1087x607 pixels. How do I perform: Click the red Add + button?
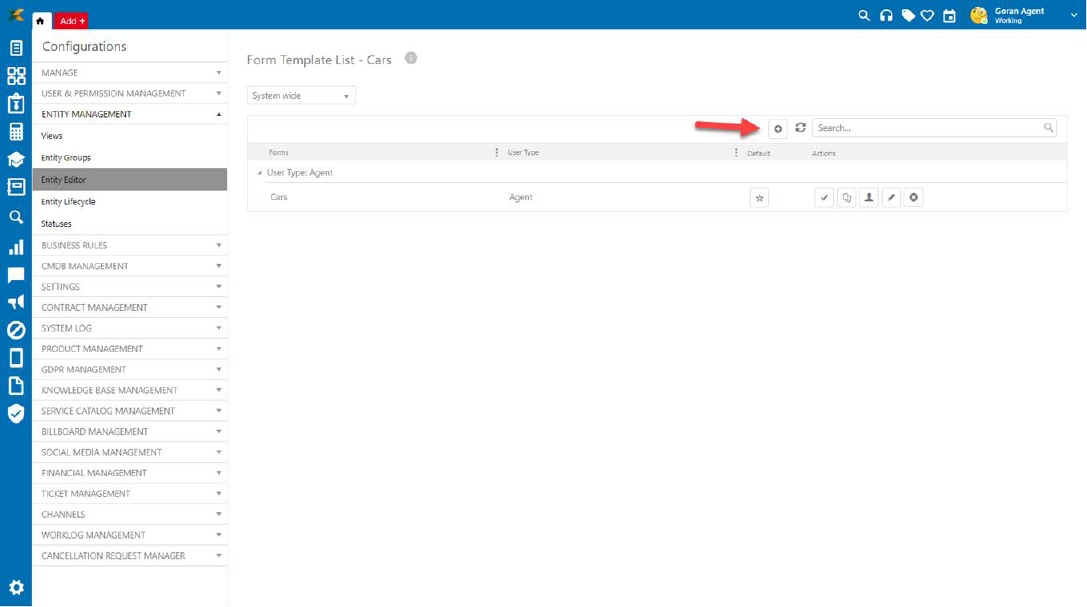(x=72, y=21)
